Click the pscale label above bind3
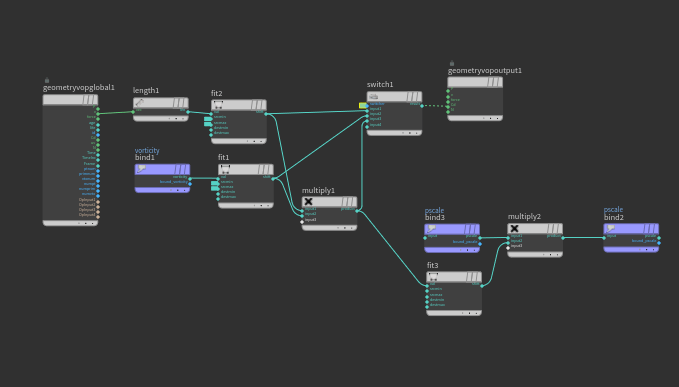Image resolution: width=679 pixels, height=387 pixels. click(434, 210)
